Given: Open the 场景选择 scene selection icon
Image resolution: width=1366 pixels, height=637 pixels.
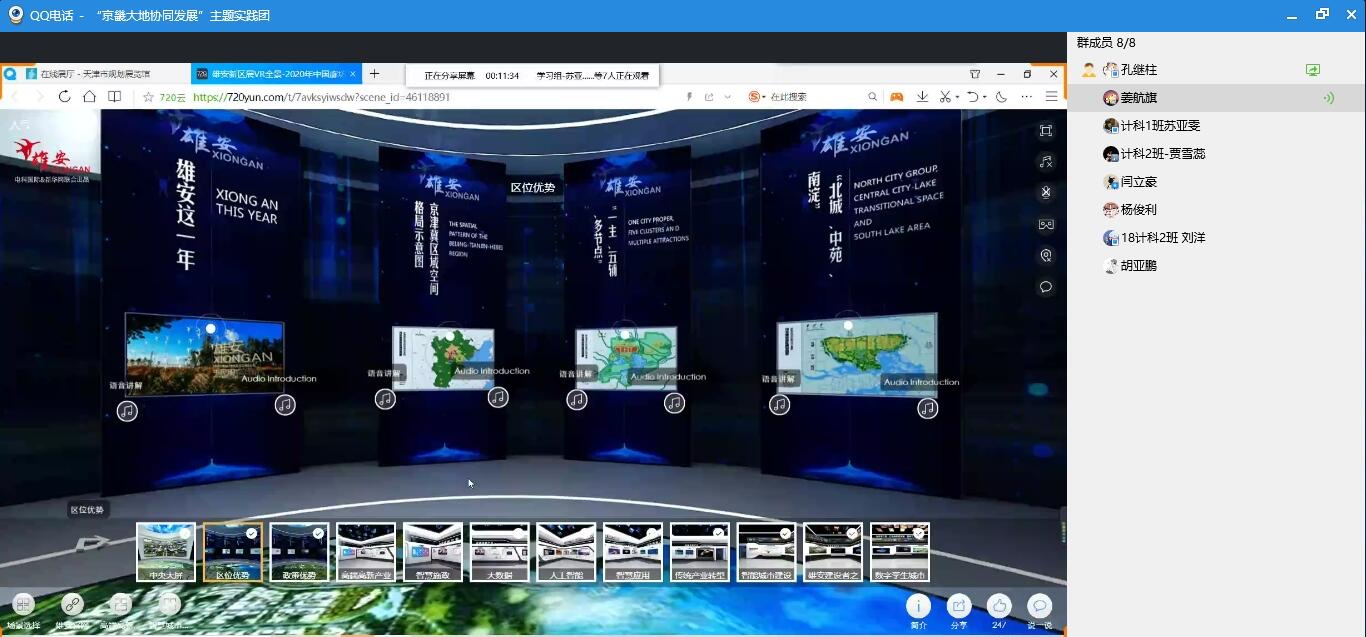Looking at the screenshot, I should pyautogui.click(x=23, y=605).
